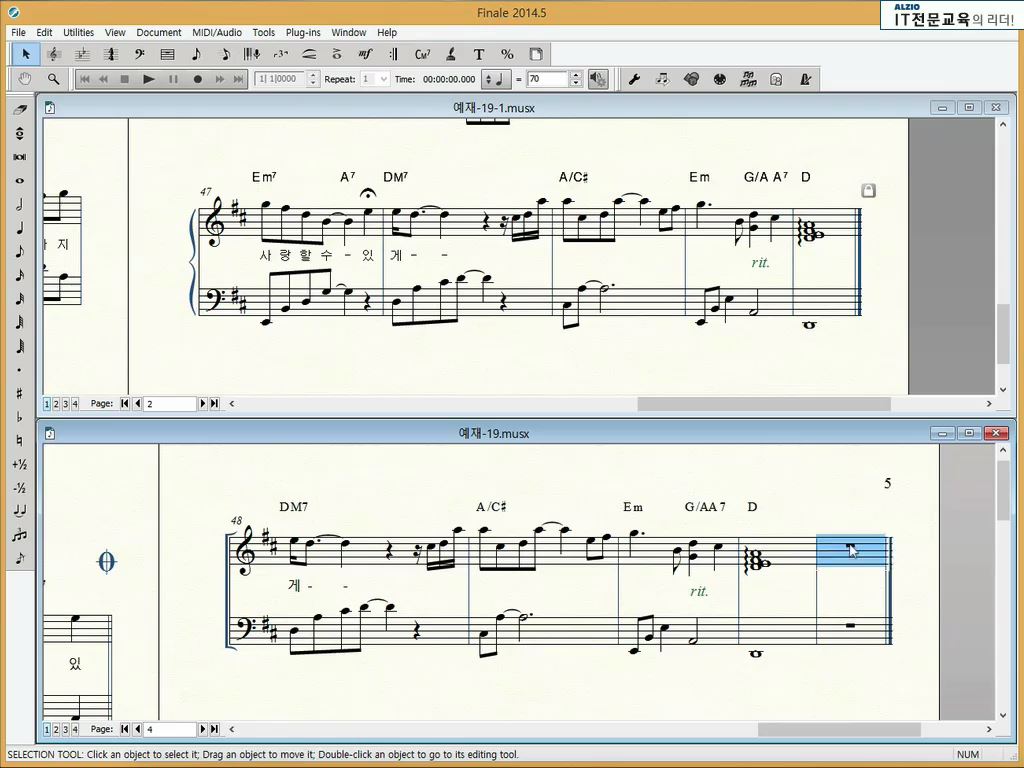The width and height of the screenshot is (1024, 768).
Task: Select the Page Layout tool
Action: click(x=536, y=54)
